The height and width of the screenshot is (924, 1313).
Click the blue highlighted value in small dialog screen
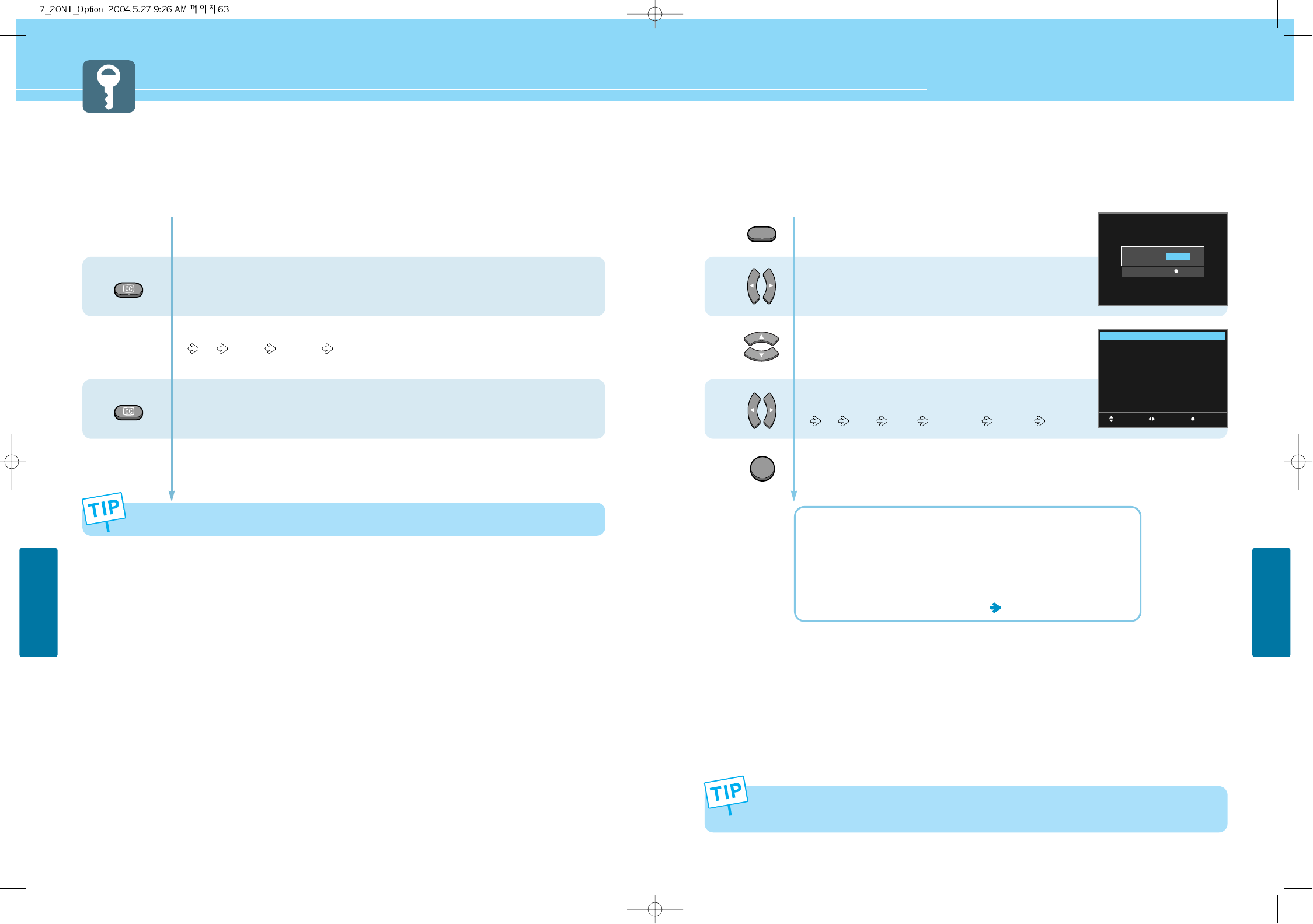coord(1178,256)
